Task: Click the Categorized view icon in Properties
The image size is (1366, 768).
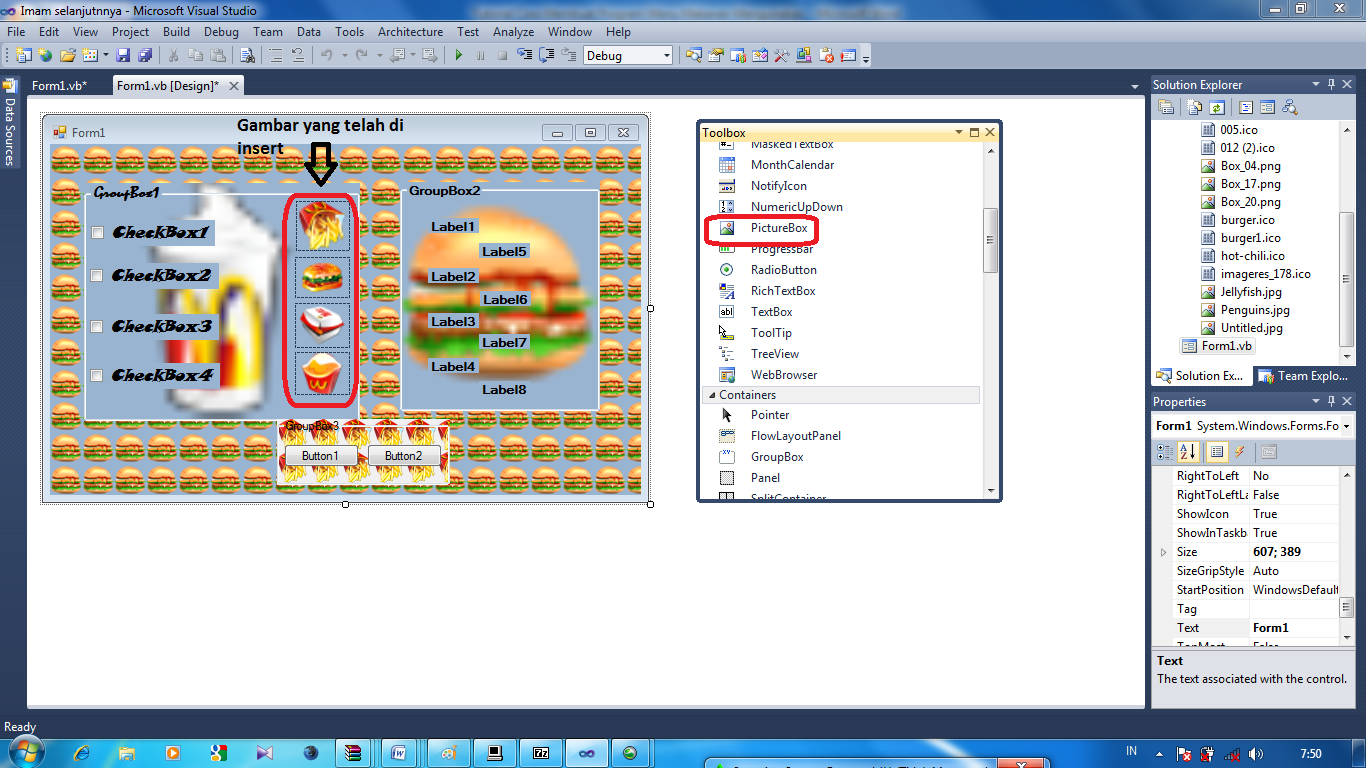Action: coord(1165,452)
